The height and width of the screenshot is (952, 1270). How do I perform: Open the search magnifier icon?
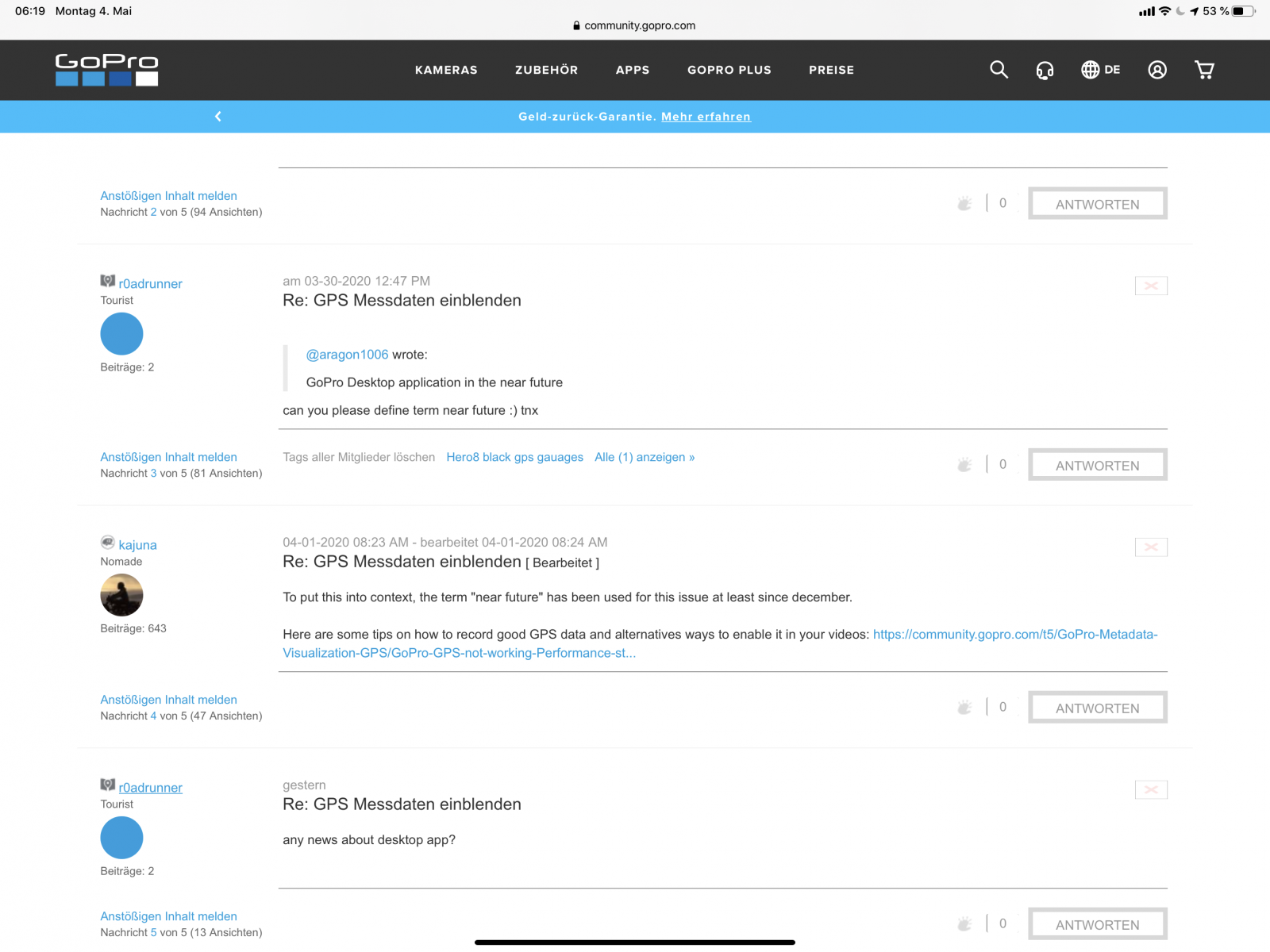[999, 70]
